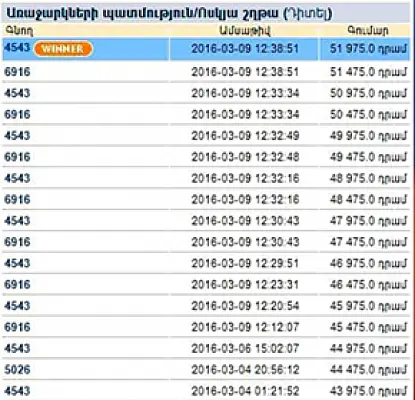Screen dimensions: 415x400
Task: Select the Գնող column header
Action: [x=19, y=31]
